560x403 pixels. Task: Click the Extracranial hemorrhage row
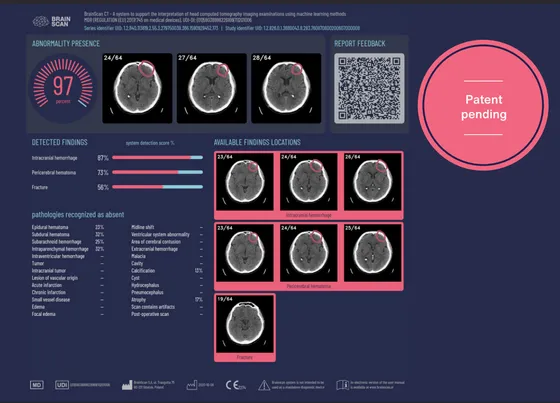[167, 249]
